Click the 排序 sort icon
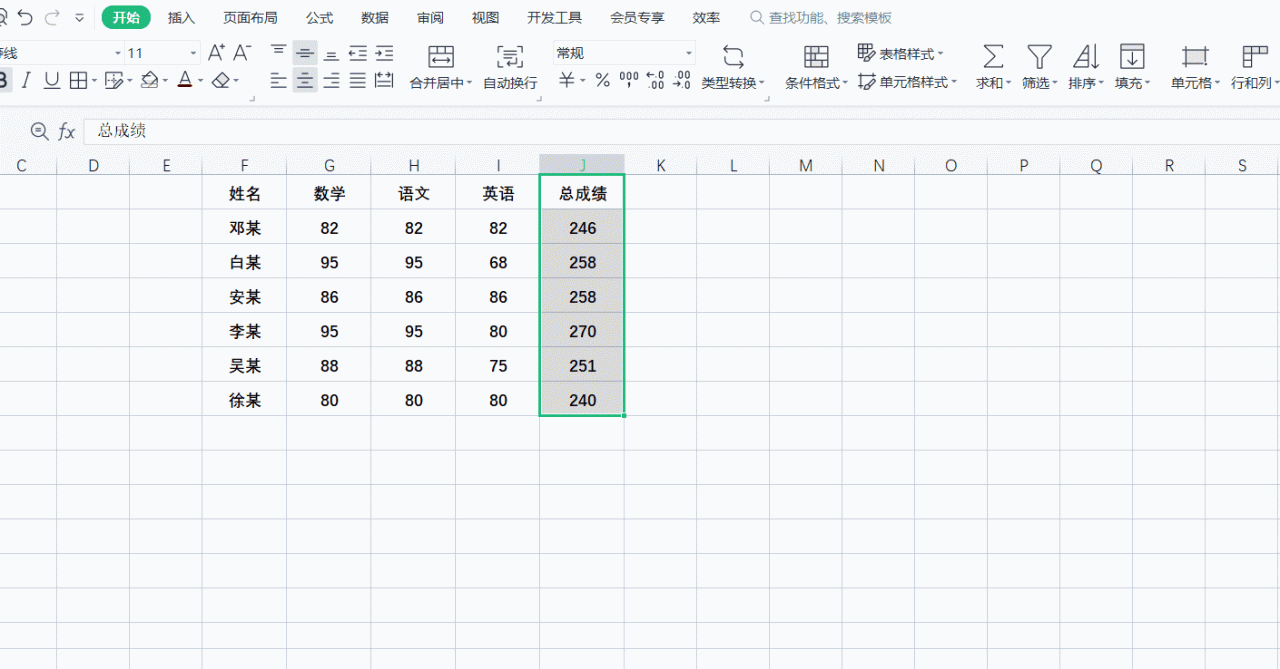 tap(1086, 57)
